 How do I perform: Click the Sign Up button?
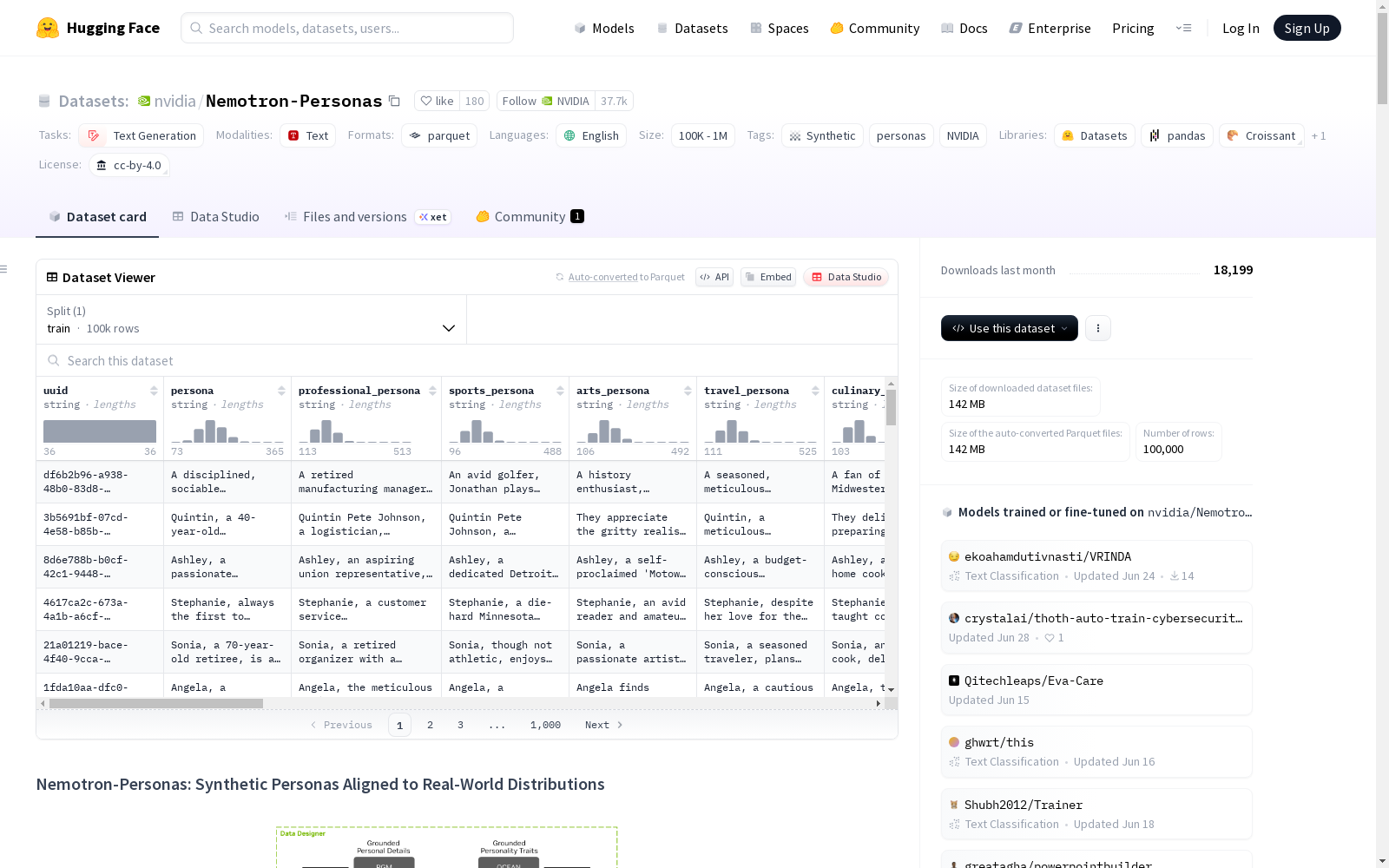[x=1307, y=28]
